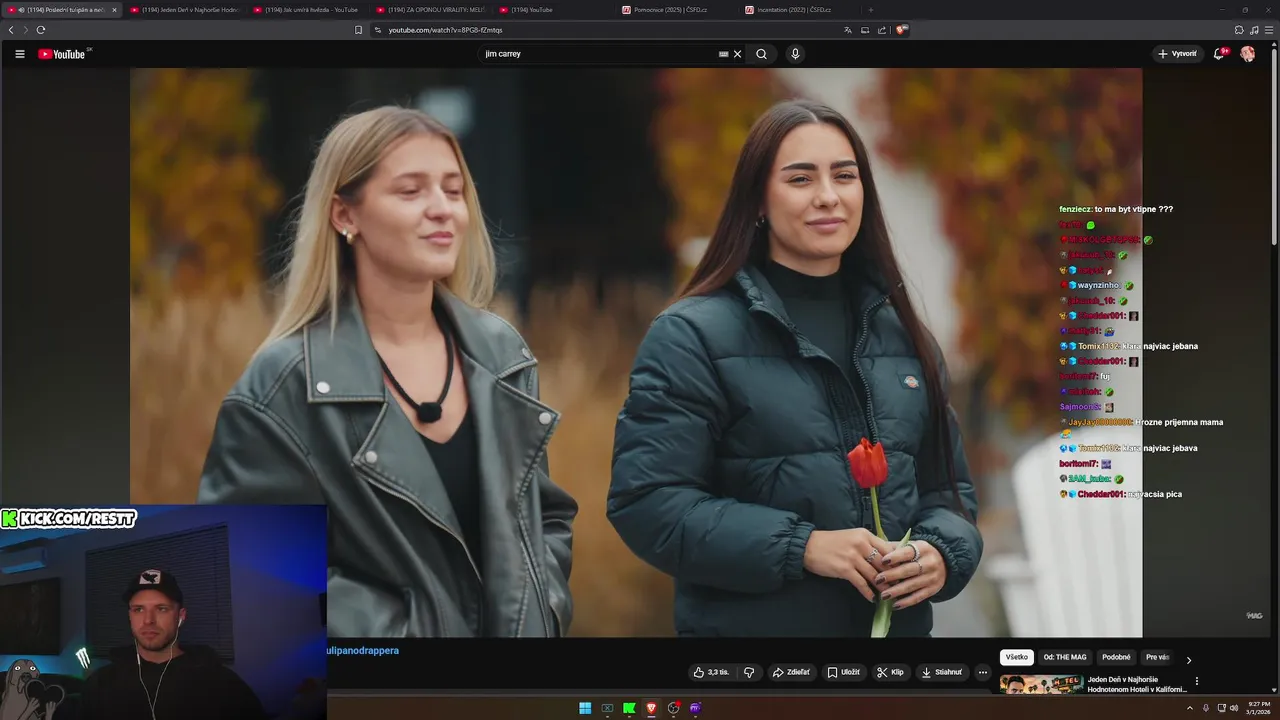Switch to Brave in taskbar
The image size is (1280, 720).
(651, 708)
